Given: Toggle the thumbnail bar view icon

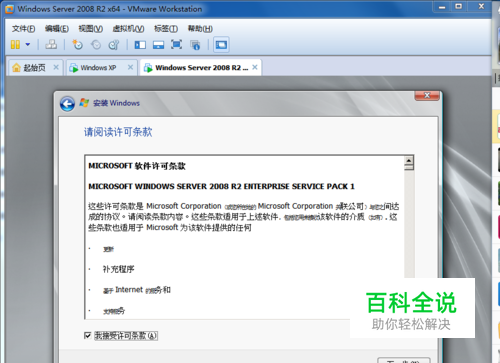Looking at the screenshot, I should pyautogui.click(x=158, y=45).
